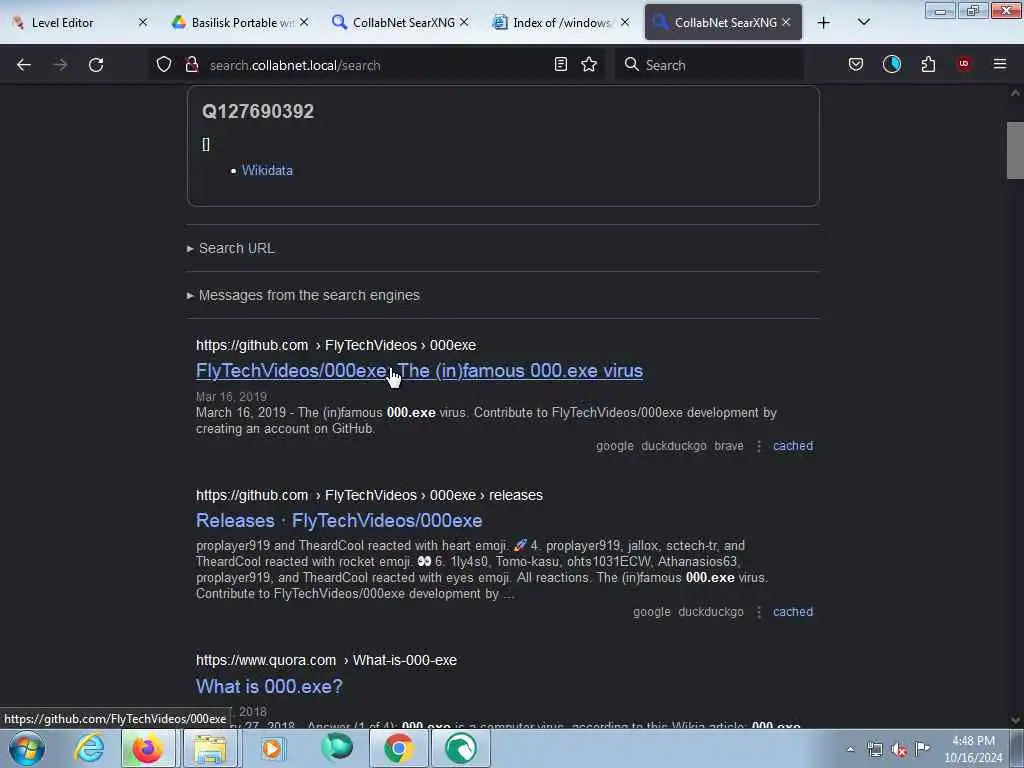1024x768 pixels.
Task: Click github.com URL of first result
Action: [x=336, y=345]
